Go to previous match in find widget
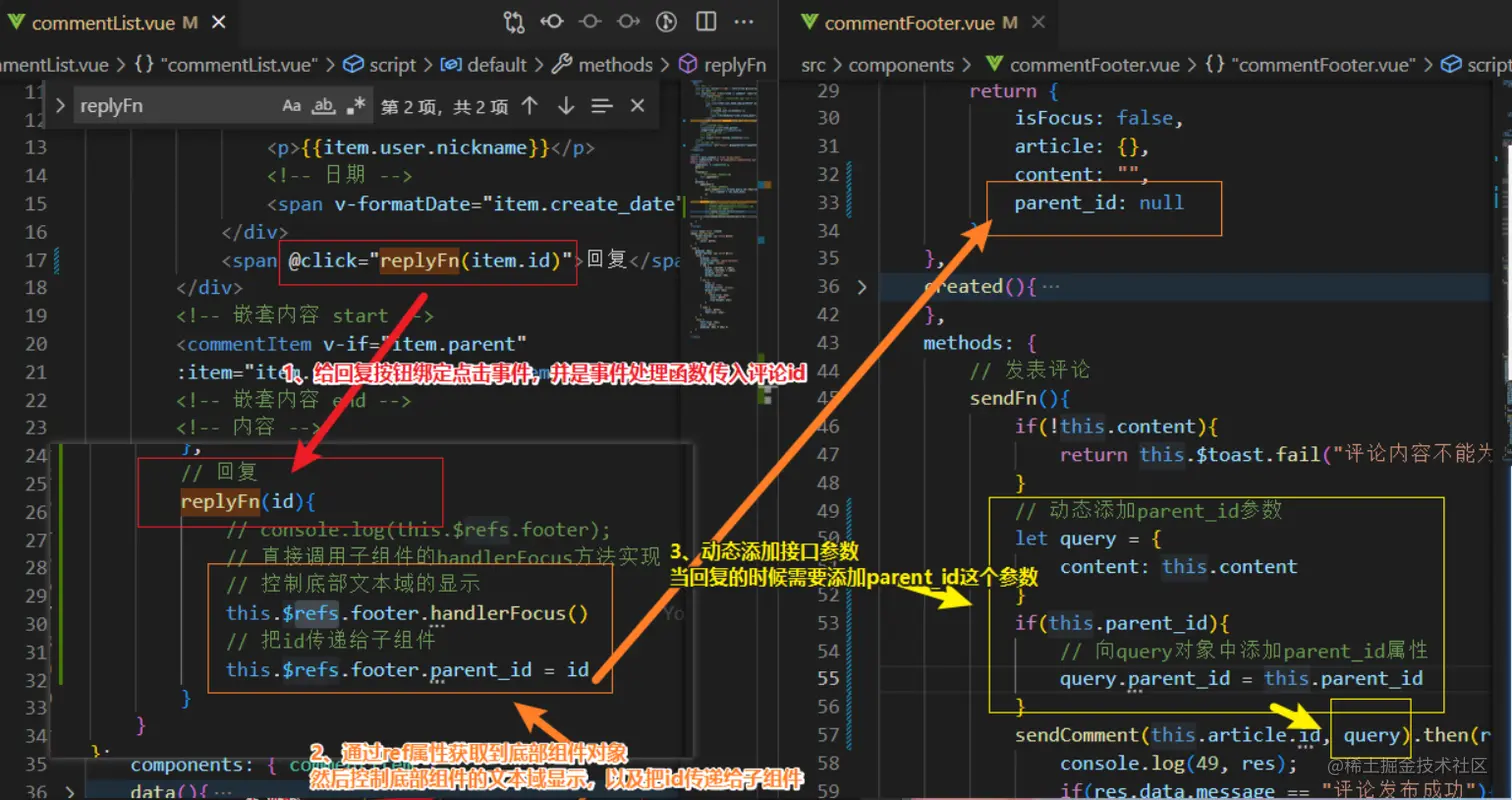The image size is (1512, 800). 530,105
